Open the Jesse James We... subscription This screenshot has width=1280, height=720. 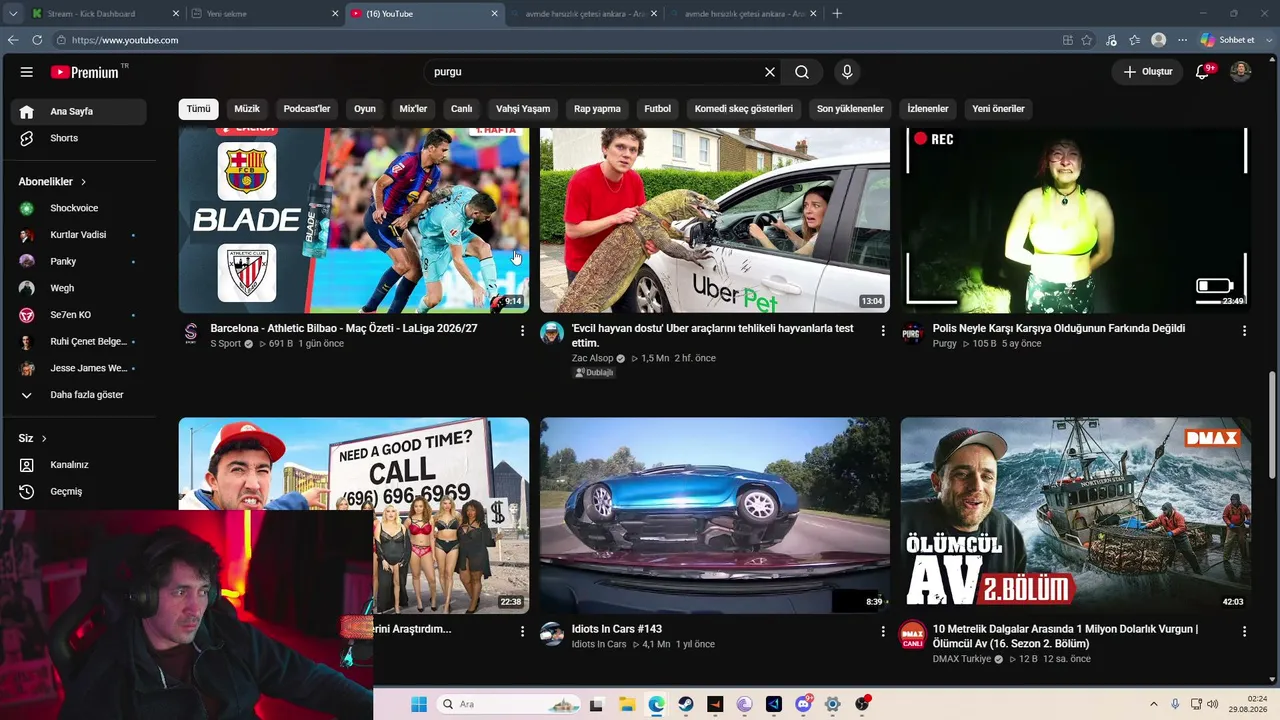pos(81,368)
